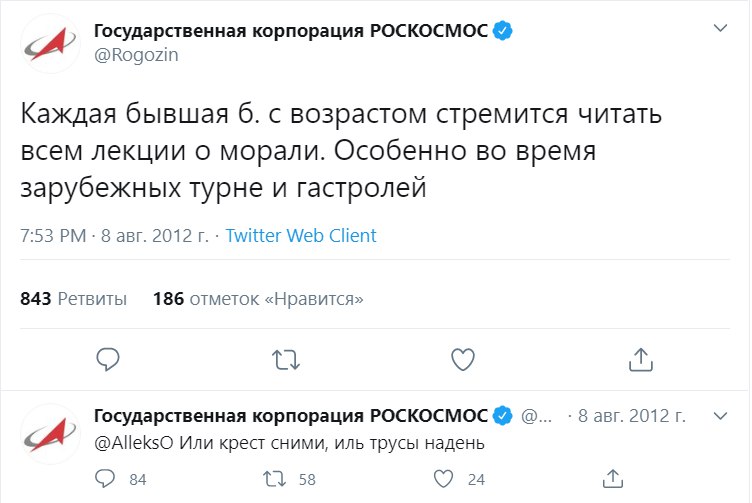Click the Roscosmos avatar on main tweet
This screenshot has height=503, width=752.
(51, 44)
